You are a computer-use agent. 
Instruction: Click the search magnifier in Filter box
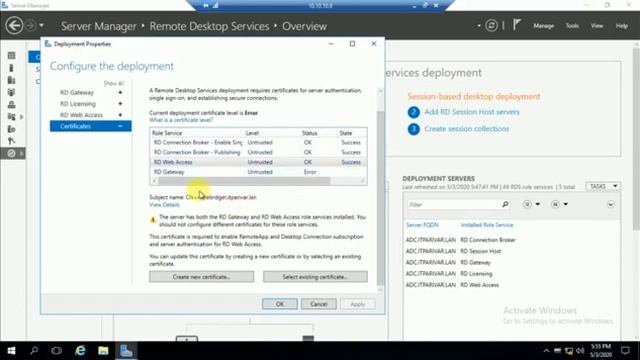(x=505, y=204)
